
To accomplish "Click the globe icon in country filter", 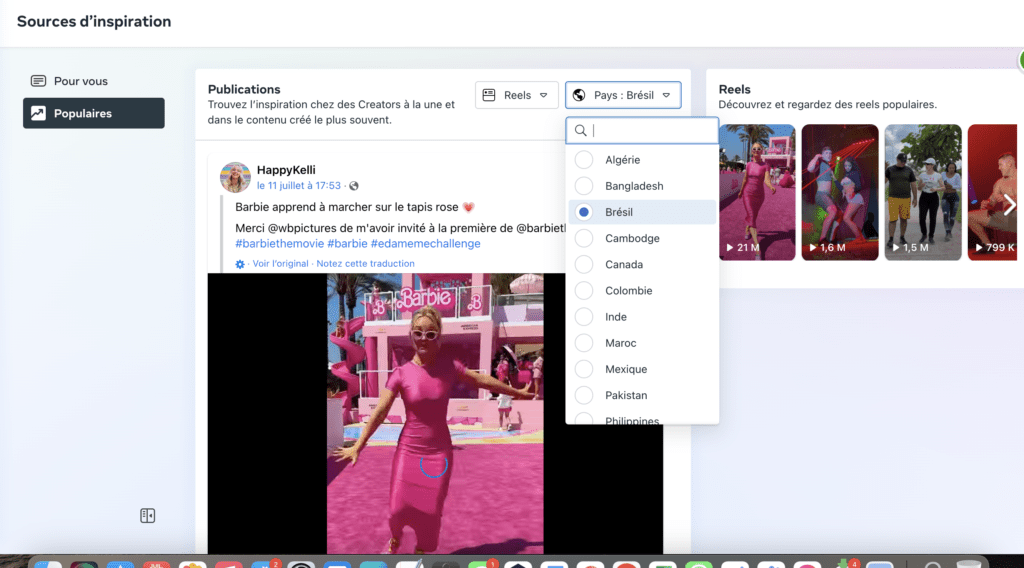I will (579, 95).
